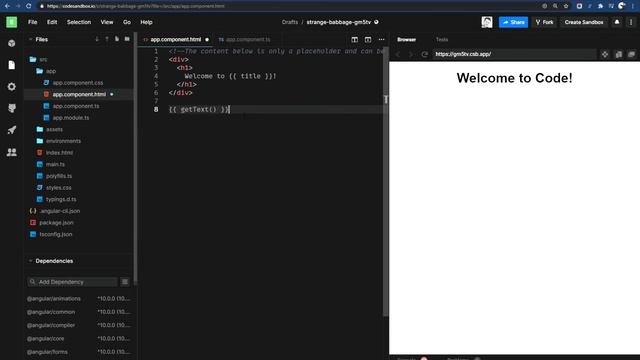Viewport: 640px width, 360px height.
Task: Reload the Chrome page
Action: pos(28,6)
